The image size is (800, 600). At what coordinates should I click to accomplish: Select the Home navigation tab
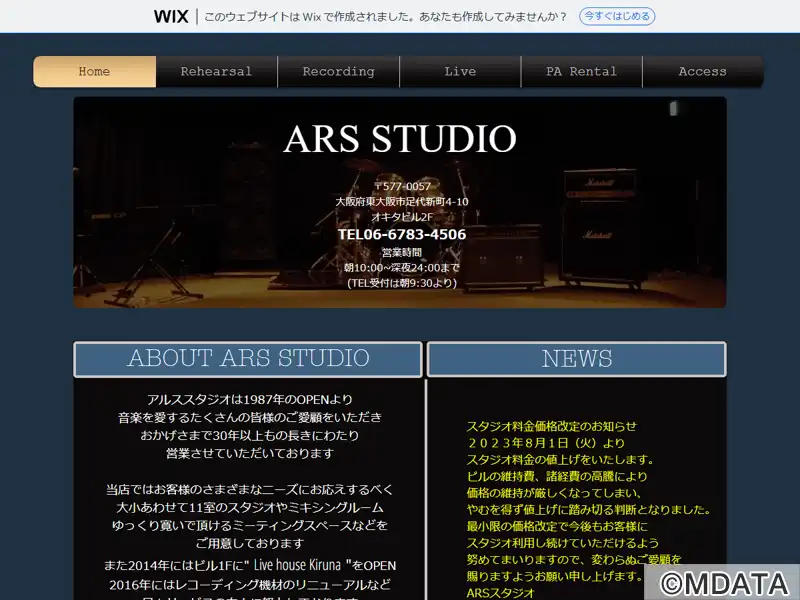[x=95, y=72]
